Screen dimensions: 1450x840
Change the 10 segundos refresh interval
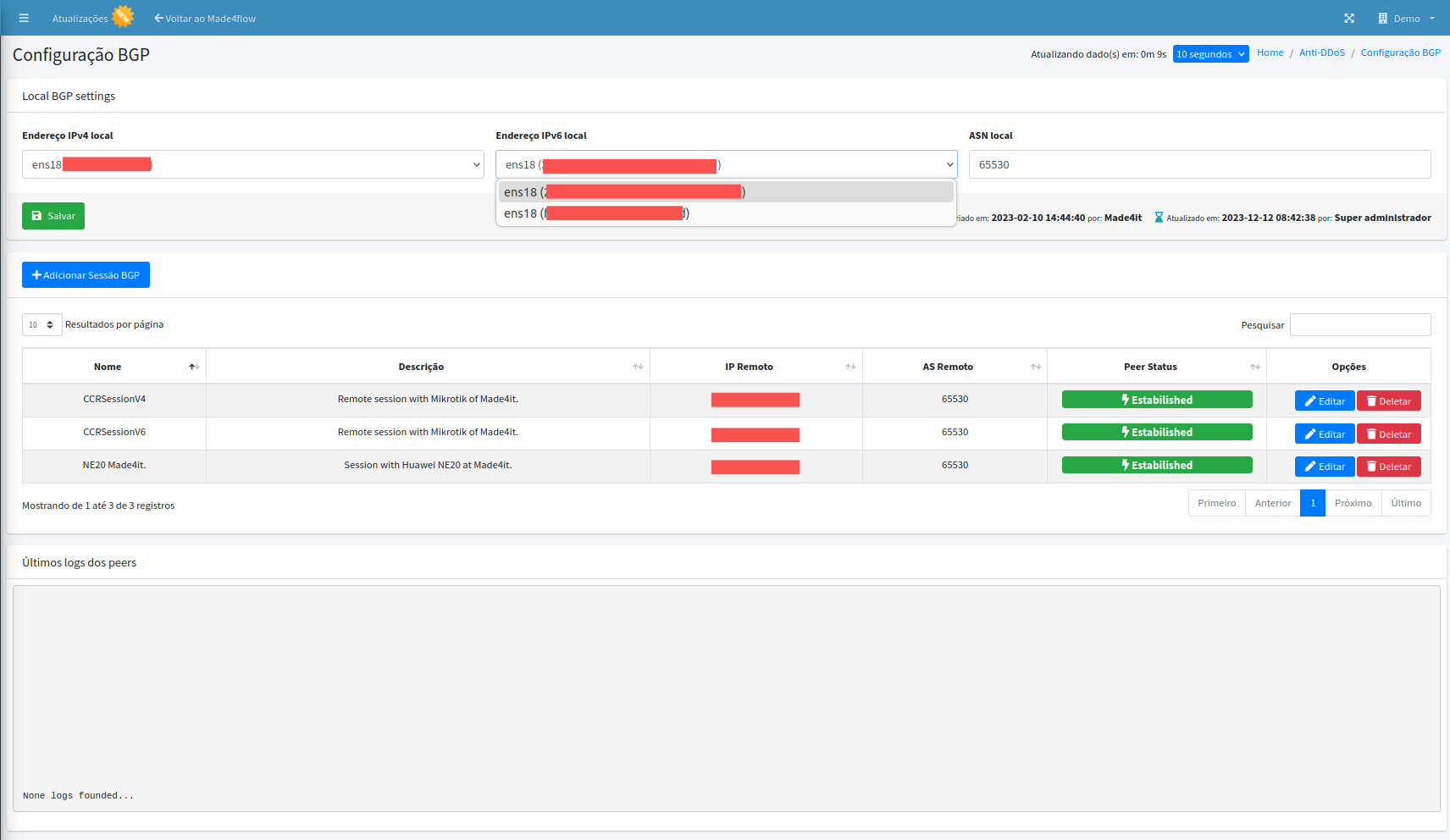click(1211, 54)
